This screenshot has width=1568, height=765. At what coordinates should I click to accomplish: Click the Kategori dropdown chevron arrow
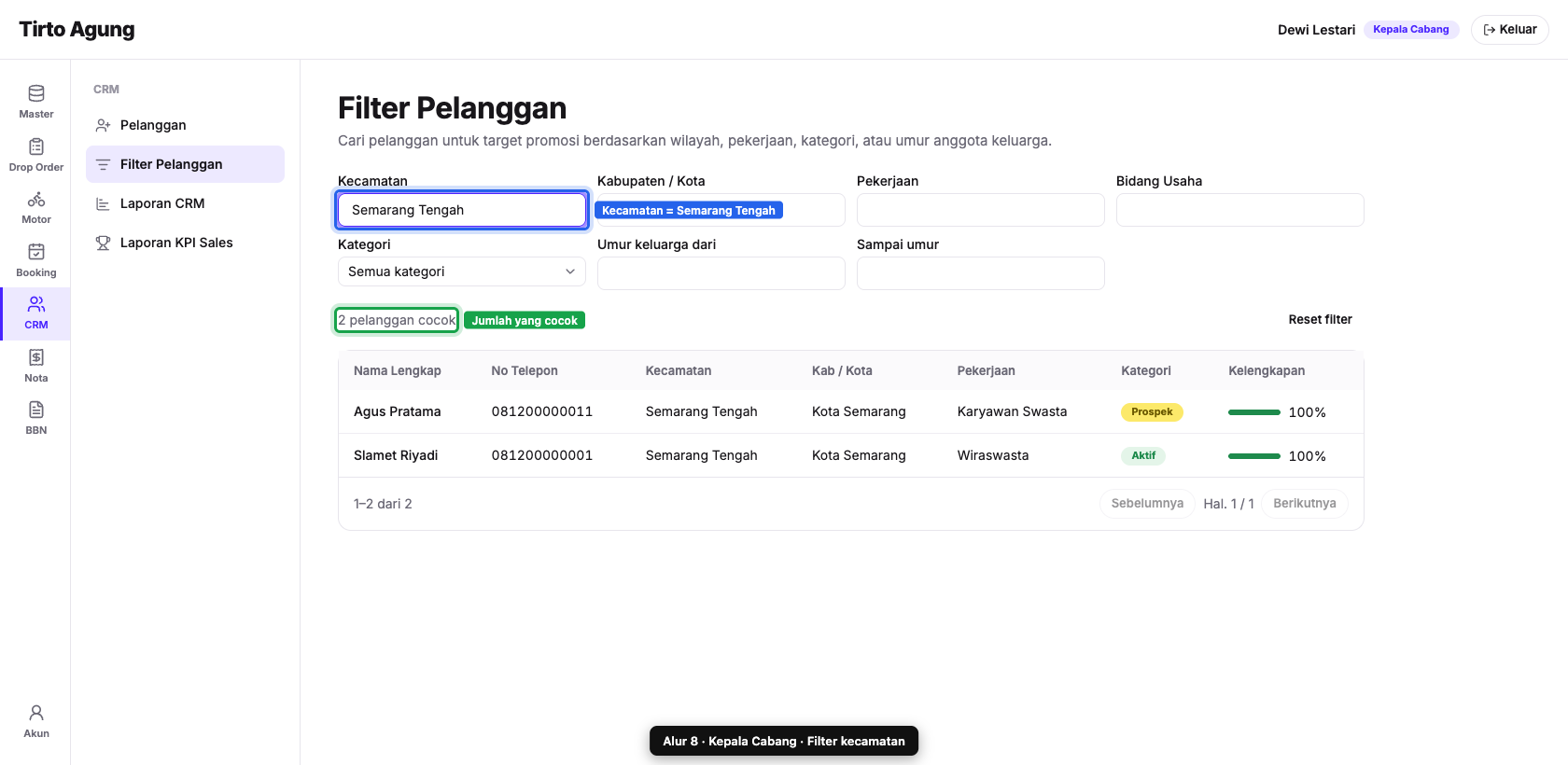click(570, 271)
